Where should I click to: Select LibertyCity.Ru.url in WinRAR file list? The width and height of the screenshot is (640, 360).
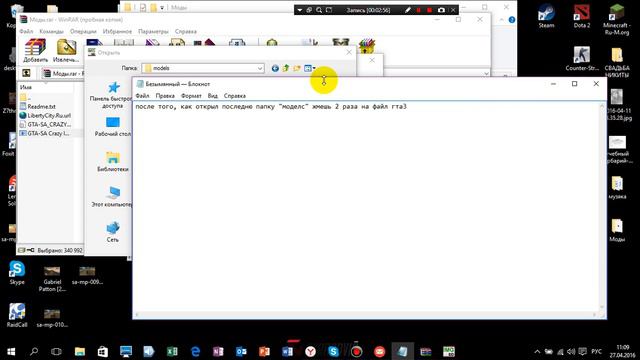pos(45,115)
